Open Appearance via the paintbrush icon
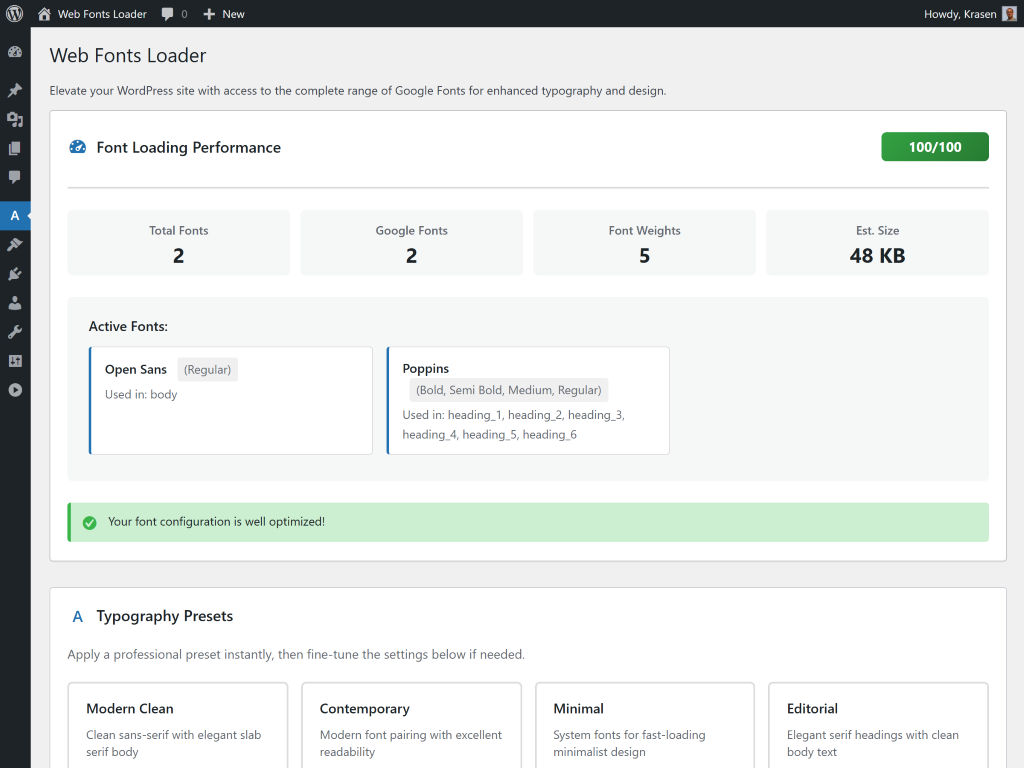Image resolution: width=1024 pixels, height=768 pixels. pyautogui.click(x=15, y=244)
